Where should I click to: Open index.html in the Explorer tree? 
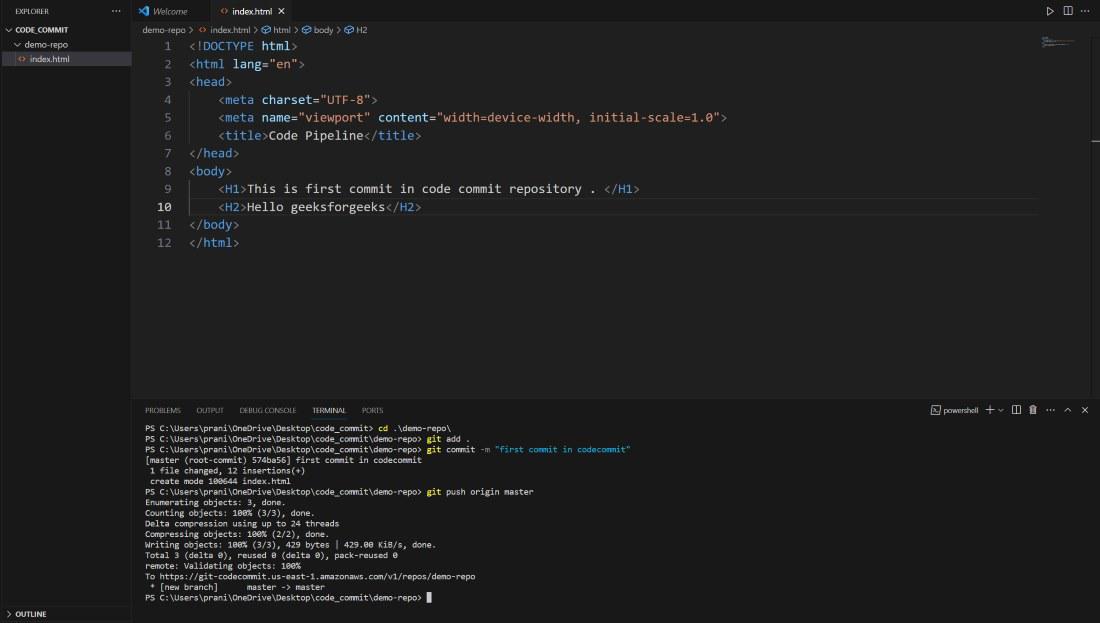pos(49,59)
